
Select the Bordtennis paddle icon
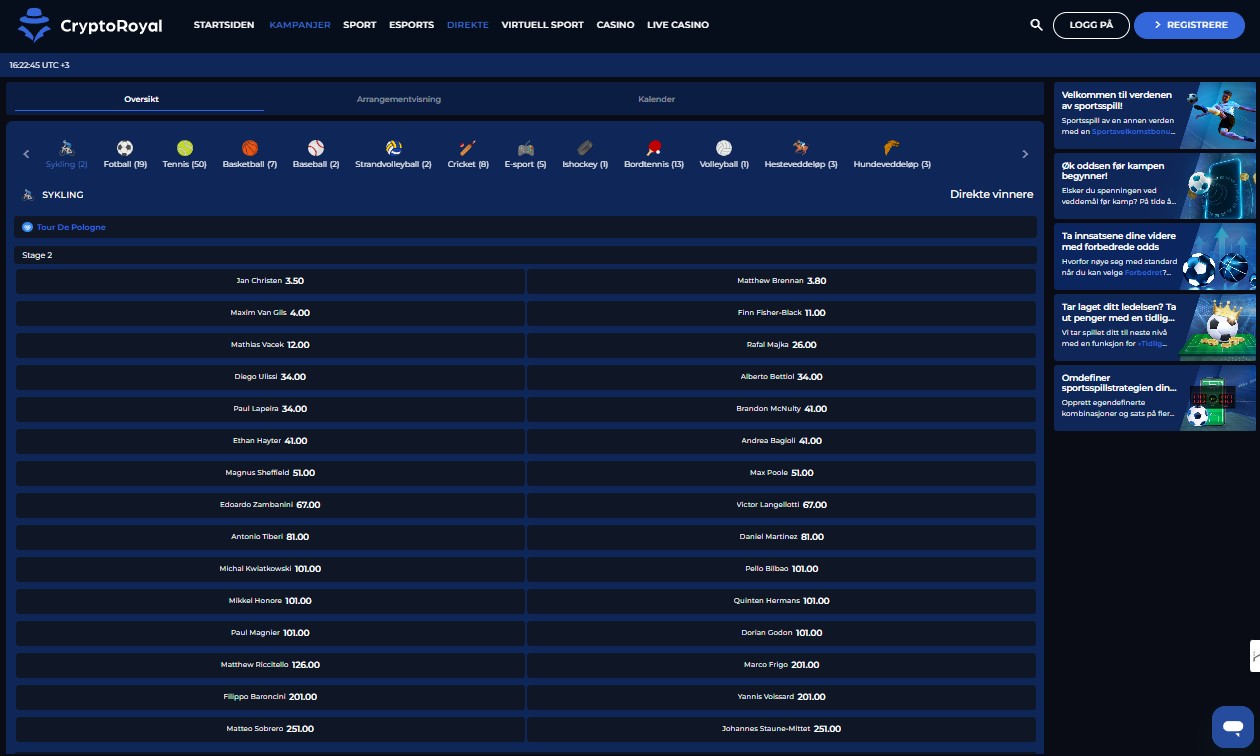pos(654,148)
